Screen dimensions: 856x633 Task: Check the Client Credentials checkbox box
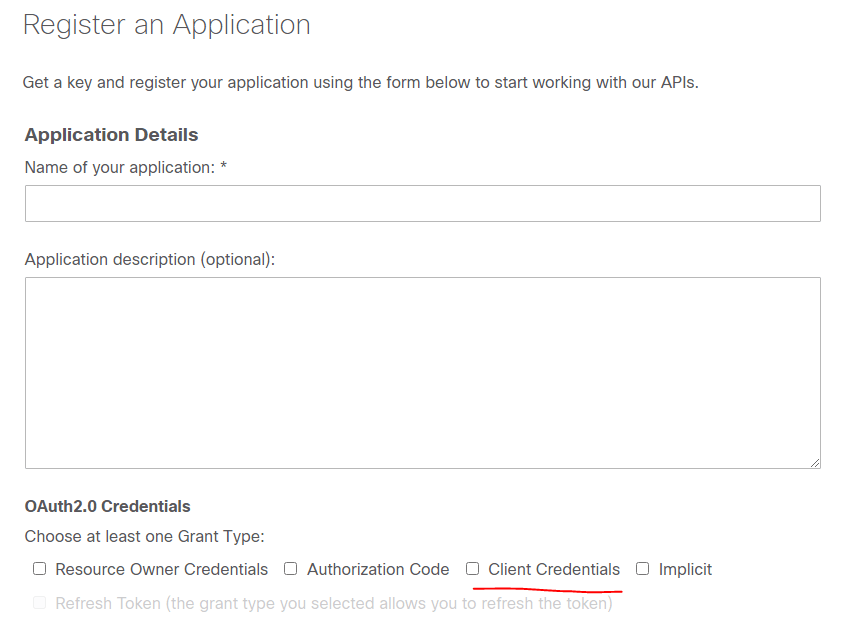[x=473, y=569]
